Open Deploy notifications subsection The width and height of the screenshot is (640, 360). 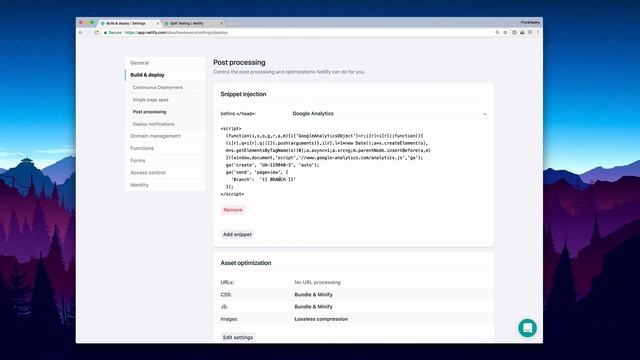coord(153,124)
